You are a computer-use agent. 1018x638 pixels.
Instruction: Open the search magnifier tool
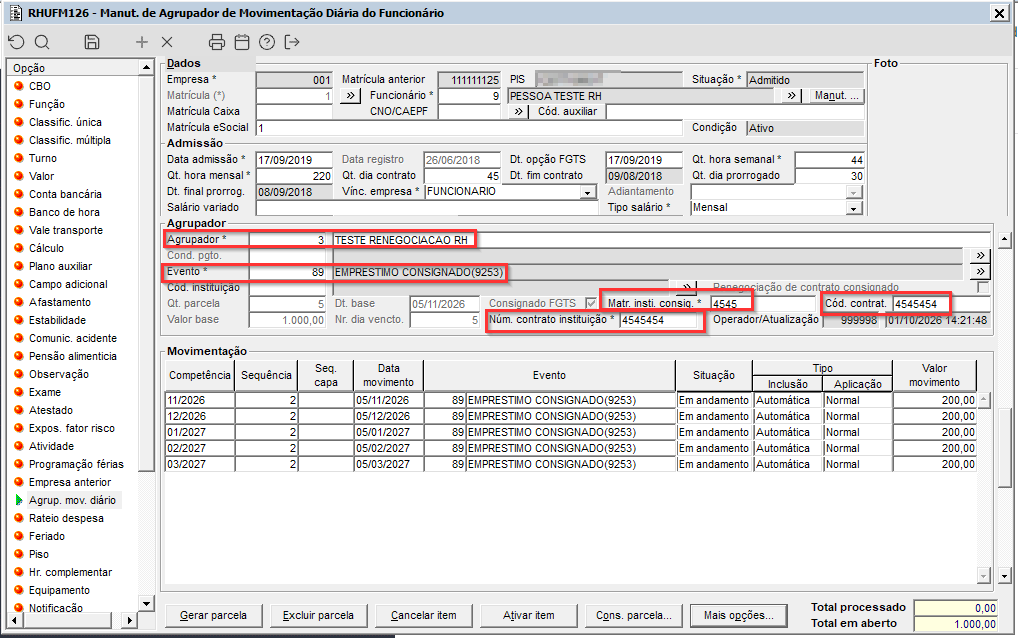click(x=42, y=42)
